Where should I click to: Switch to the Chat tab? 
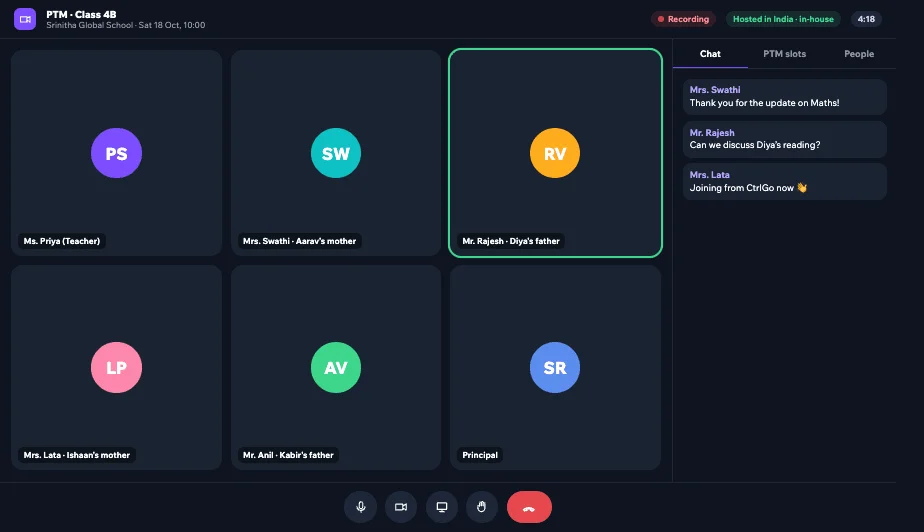(710, 54)
